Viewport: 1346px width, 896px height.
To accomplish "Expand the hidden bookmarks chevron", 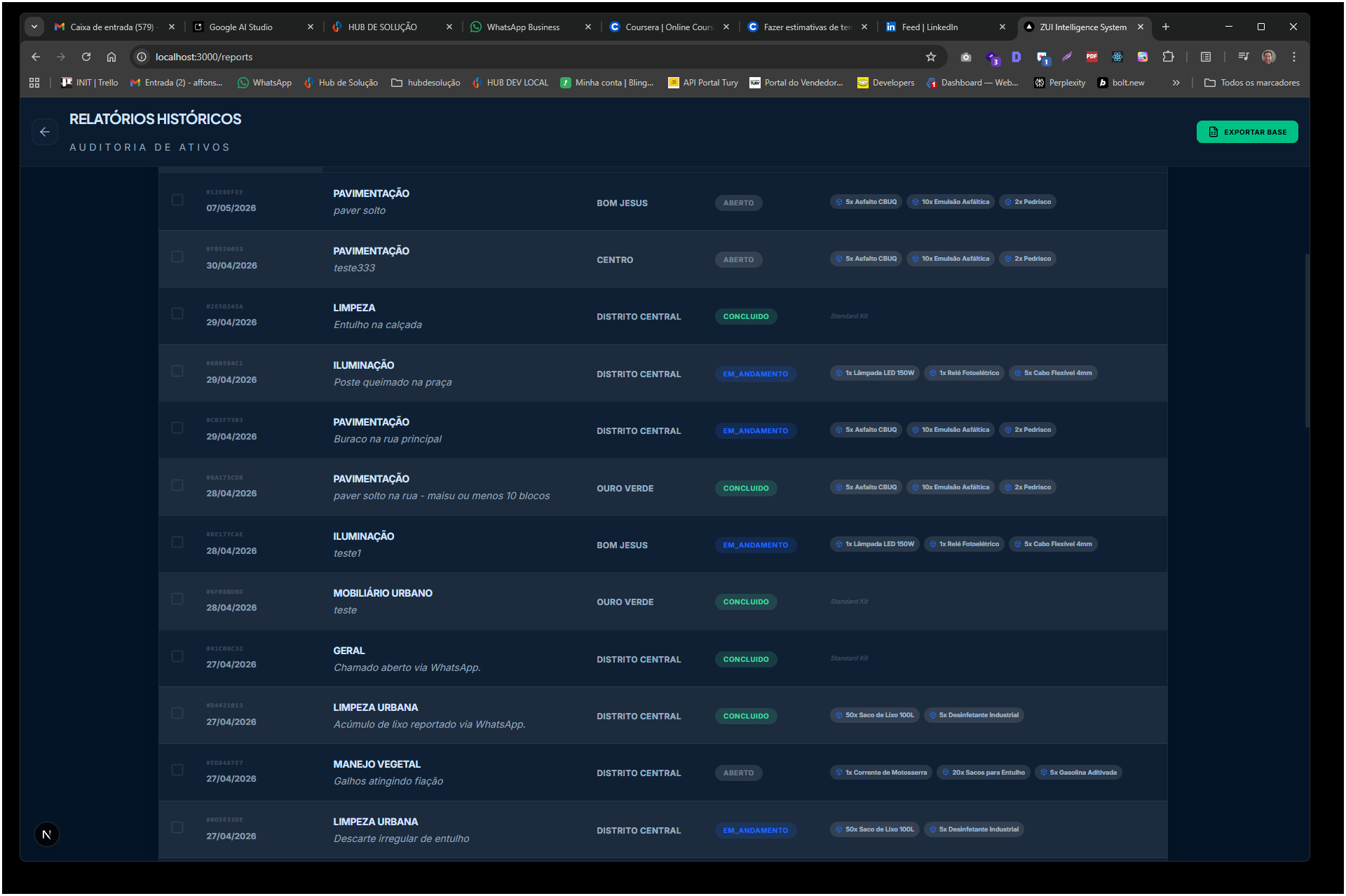I will 1176,83.
